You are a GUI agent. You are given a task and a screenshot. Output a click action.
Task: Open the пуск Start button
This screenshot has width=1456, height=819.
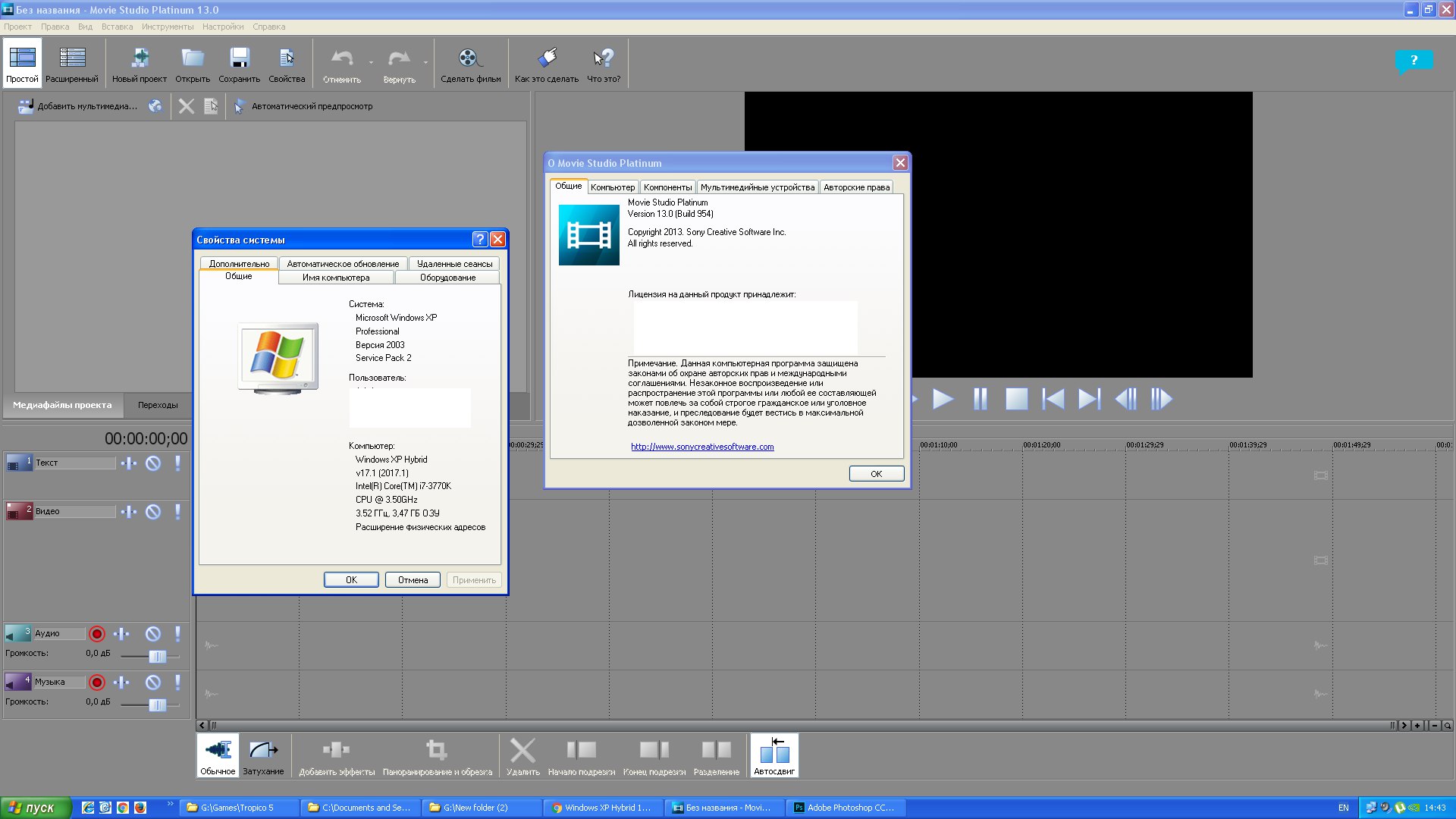tap(35, 808)
